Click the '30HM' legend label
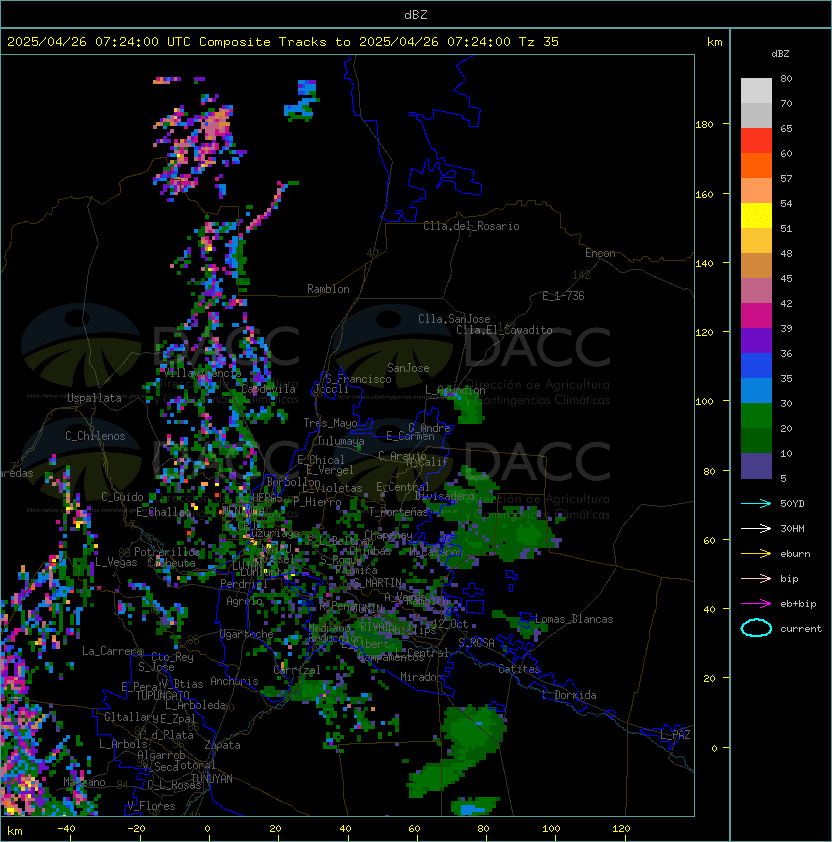 [792, 528]
